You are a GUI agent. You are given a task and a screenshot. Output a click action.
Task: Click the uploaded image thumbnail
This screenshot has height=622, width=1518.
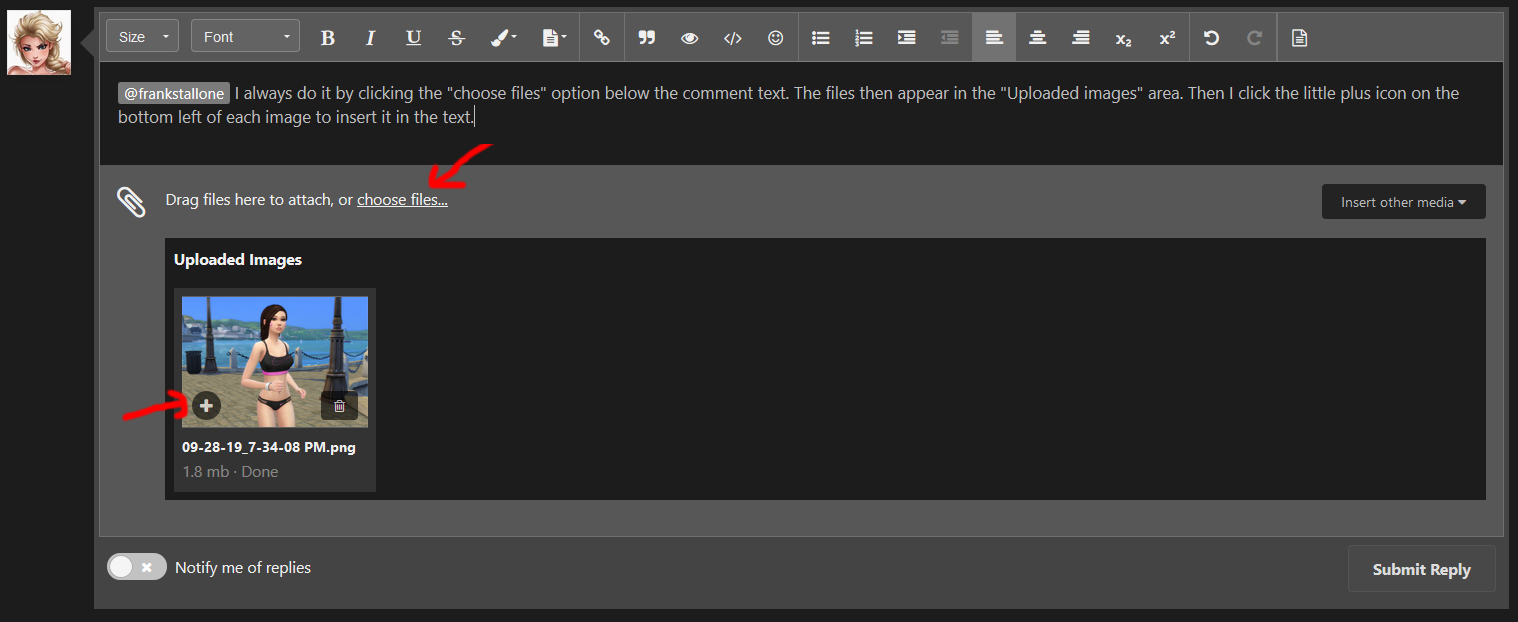click(x=275, y=361)
